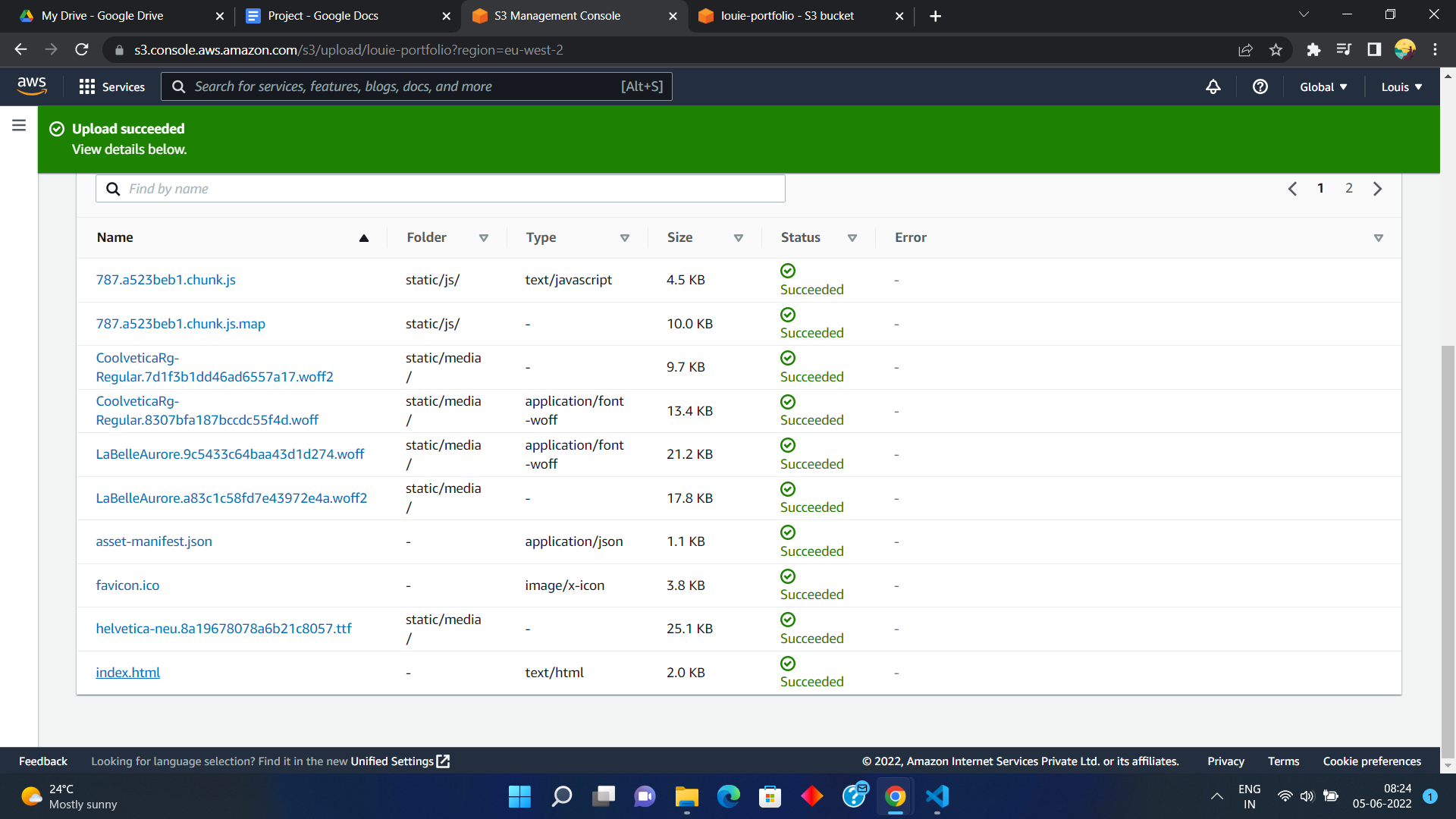The image size is (1456, 819).
Task: Open the AWS help question-mark icon
Action: 1260,86
